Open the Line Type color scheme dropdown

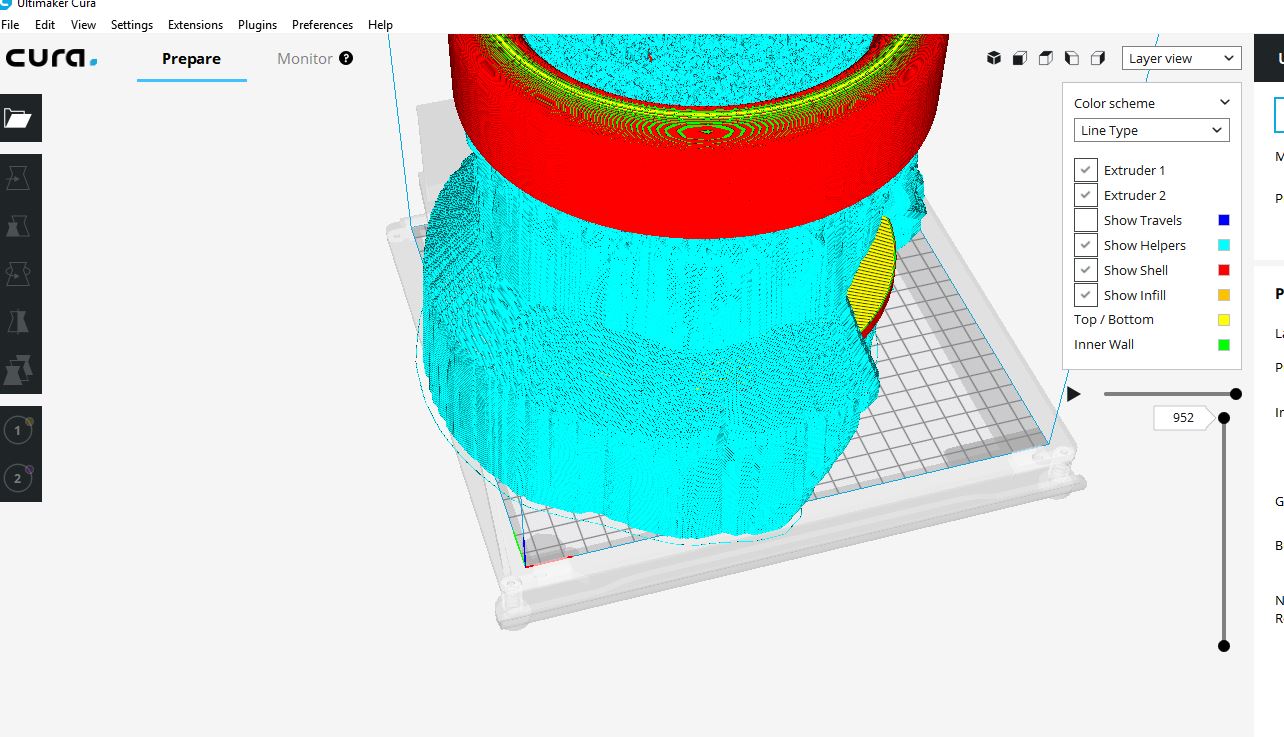[1152, 130]
